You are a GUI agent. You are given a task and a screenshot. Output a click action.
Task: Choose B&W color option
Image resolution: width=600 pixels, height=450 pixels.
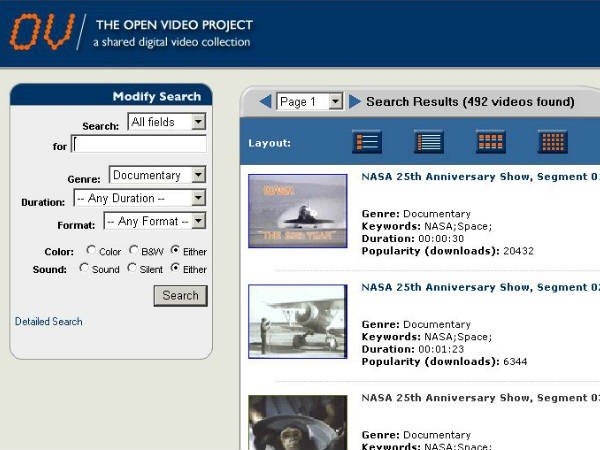pos(133,250)
